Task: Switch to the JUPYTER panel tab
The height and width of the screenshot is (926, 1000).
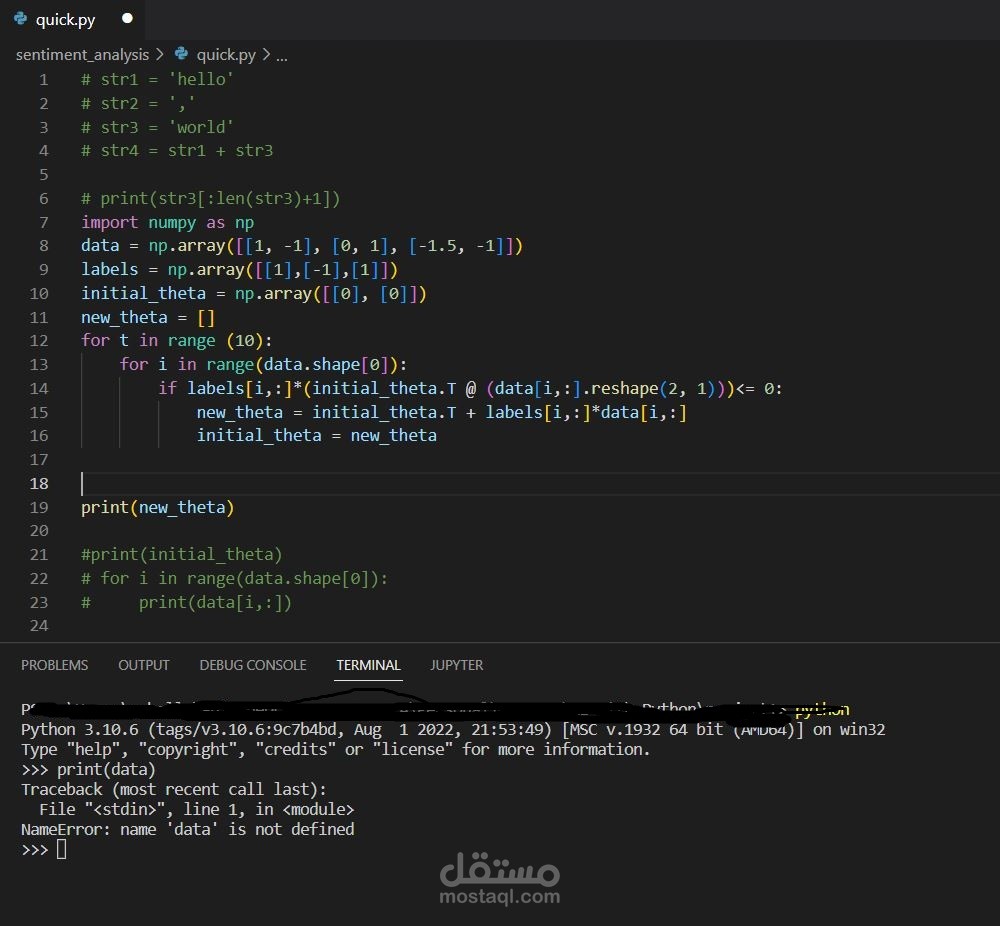Action: point(457,665)
